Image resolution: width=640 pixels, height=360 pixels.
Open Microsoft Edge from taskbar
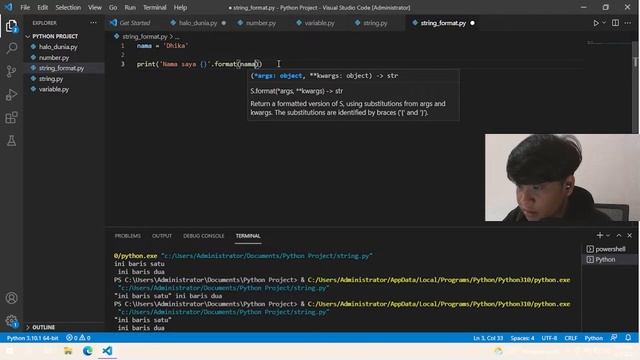(87, 351)
